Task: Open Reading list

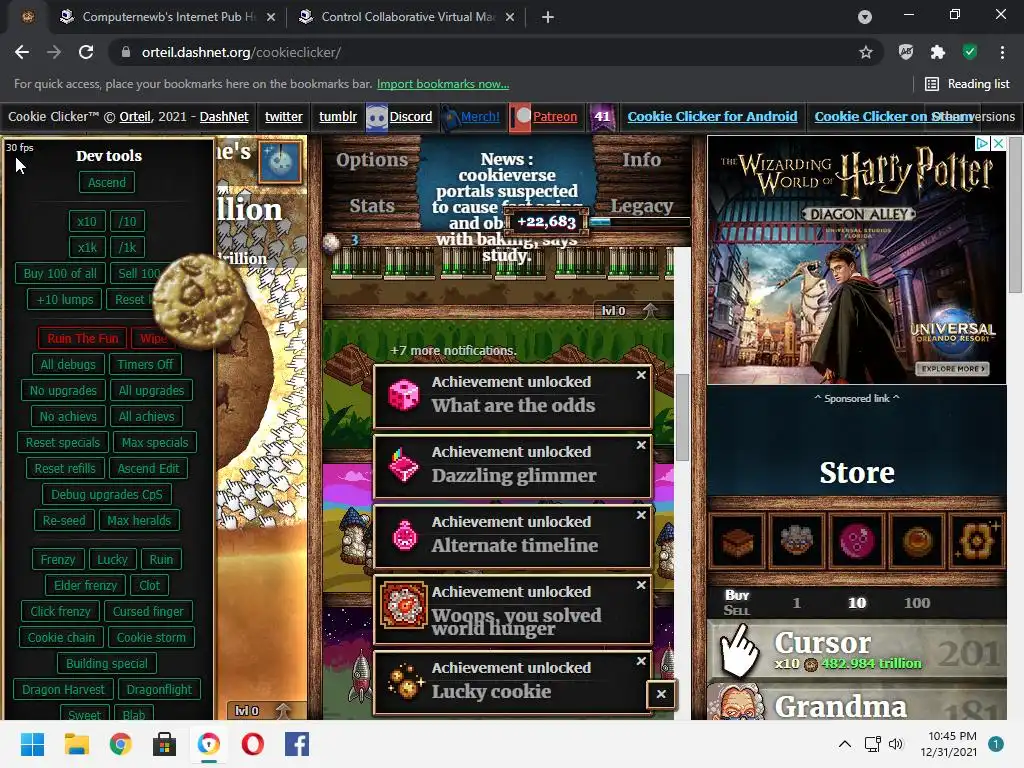Action: [968, 84]
